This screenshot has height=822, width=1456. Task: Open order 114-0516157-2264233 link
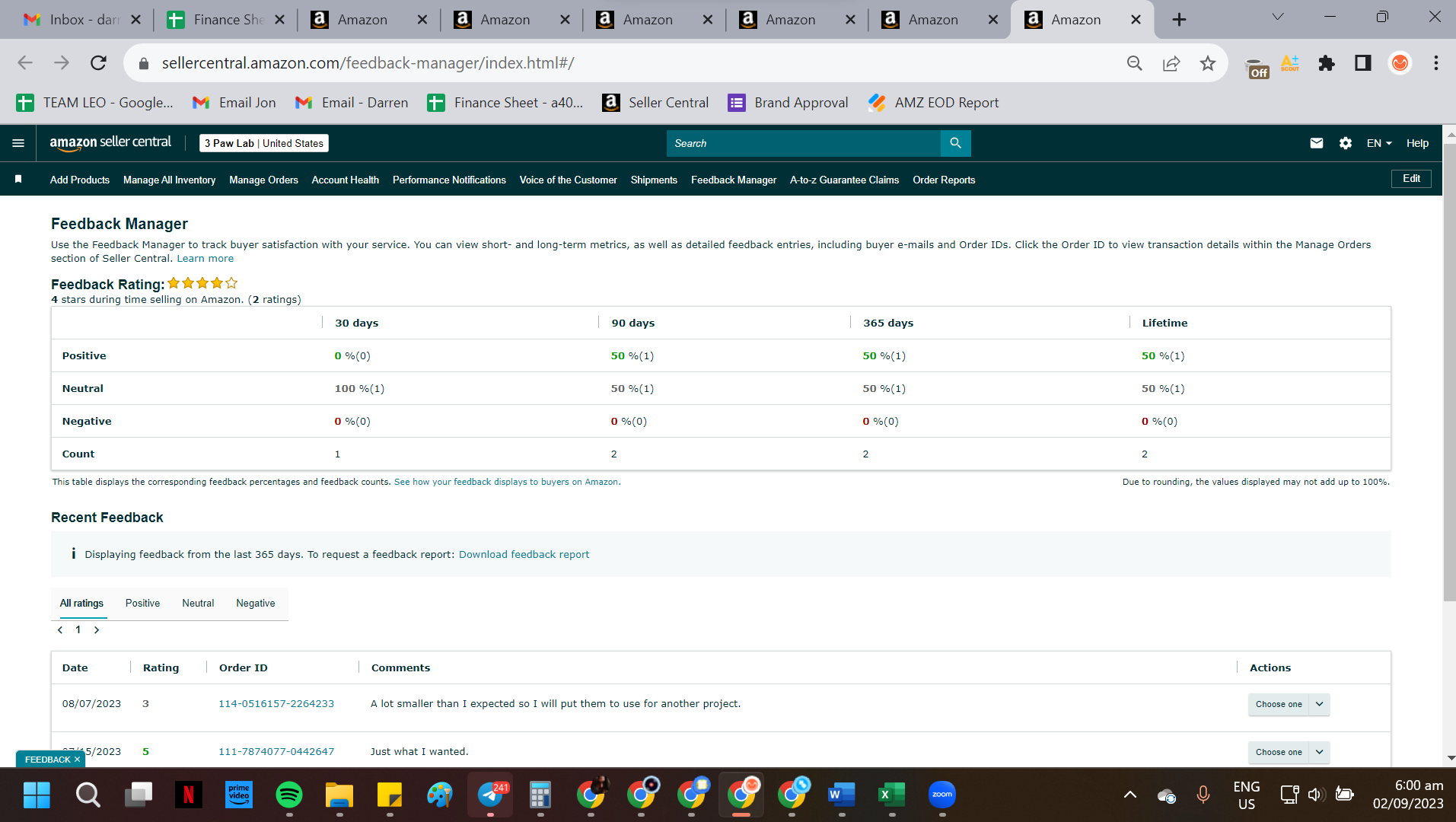pos(276,704)
